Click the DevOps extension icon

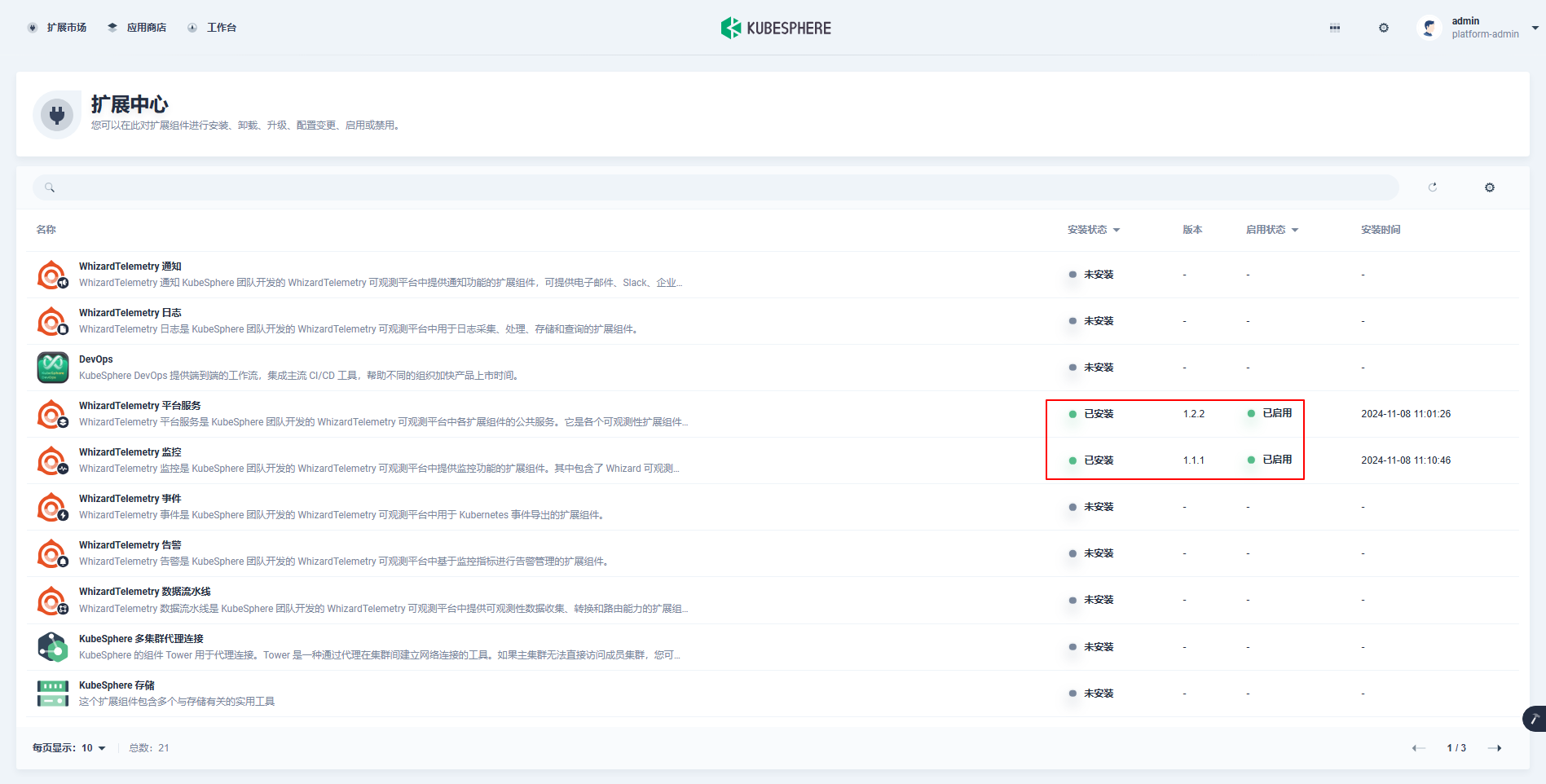pos(53,368)
